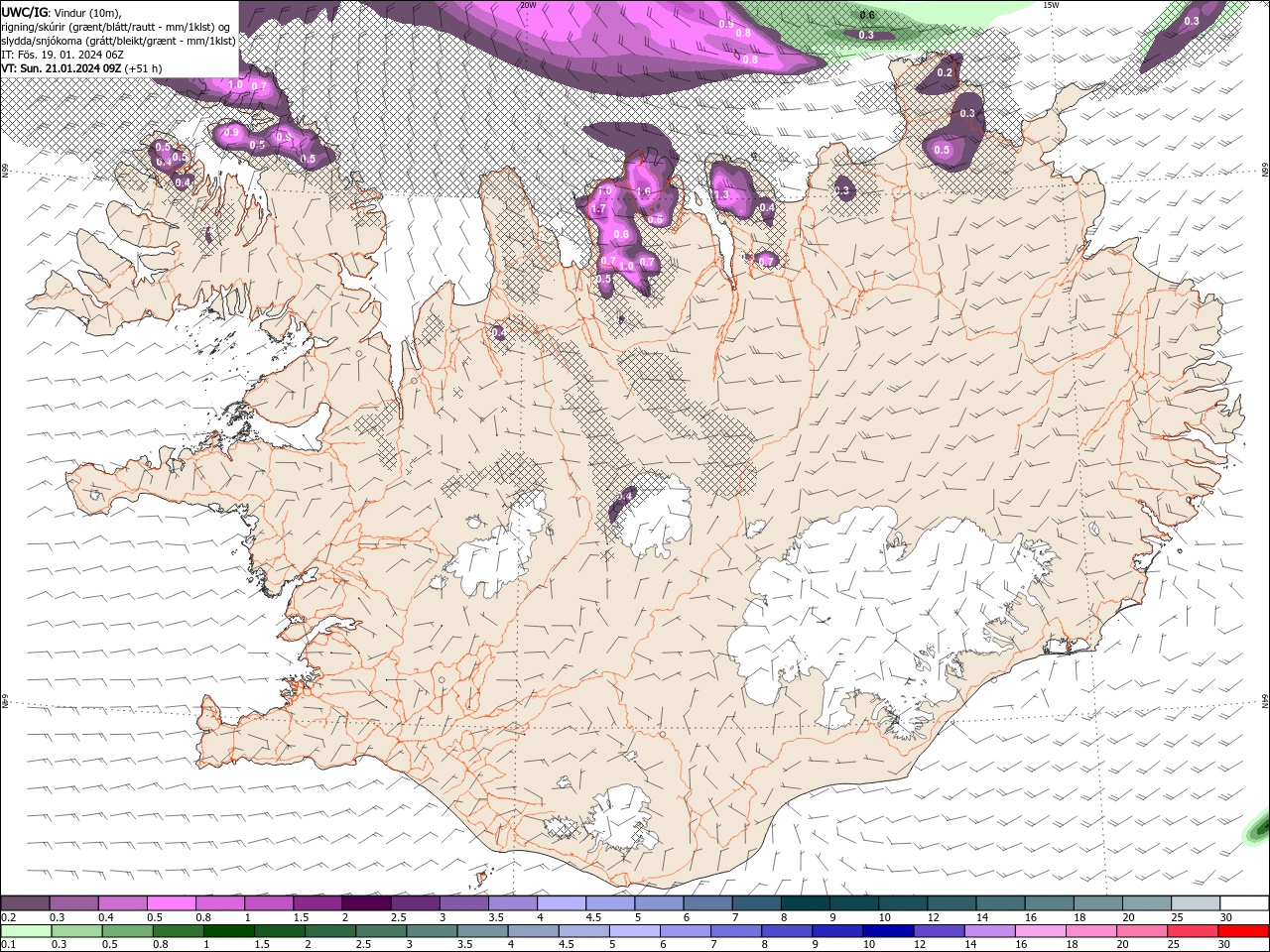1270x952 pixels.
Task: Click the "1.0" value beside the legend box
Action: 236,85
